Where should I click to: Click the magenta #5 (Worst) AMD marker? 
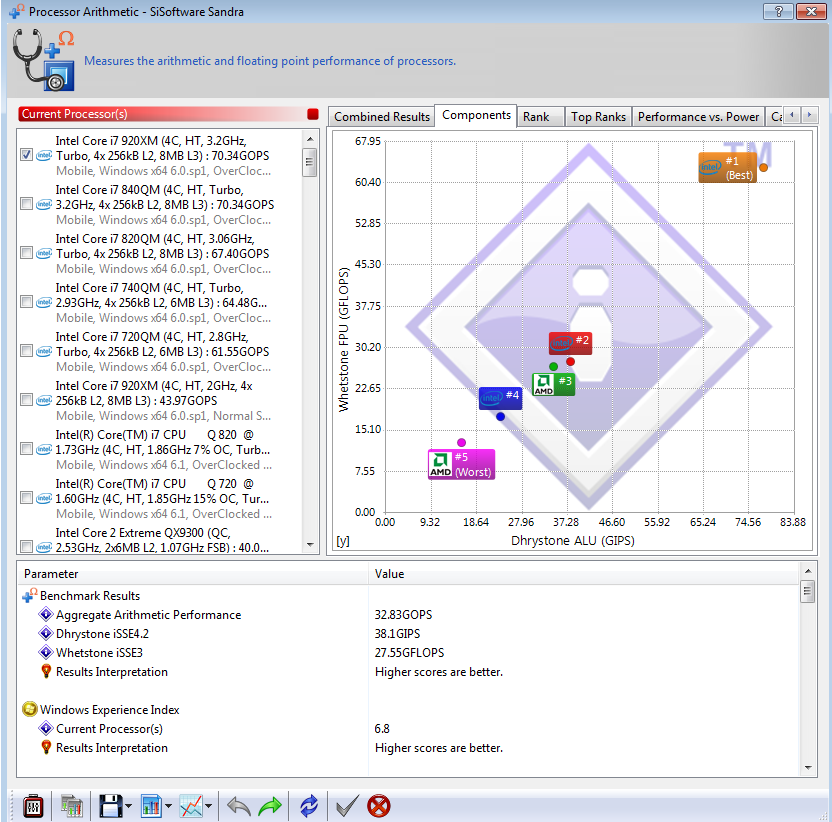click(x=462, y=464)
